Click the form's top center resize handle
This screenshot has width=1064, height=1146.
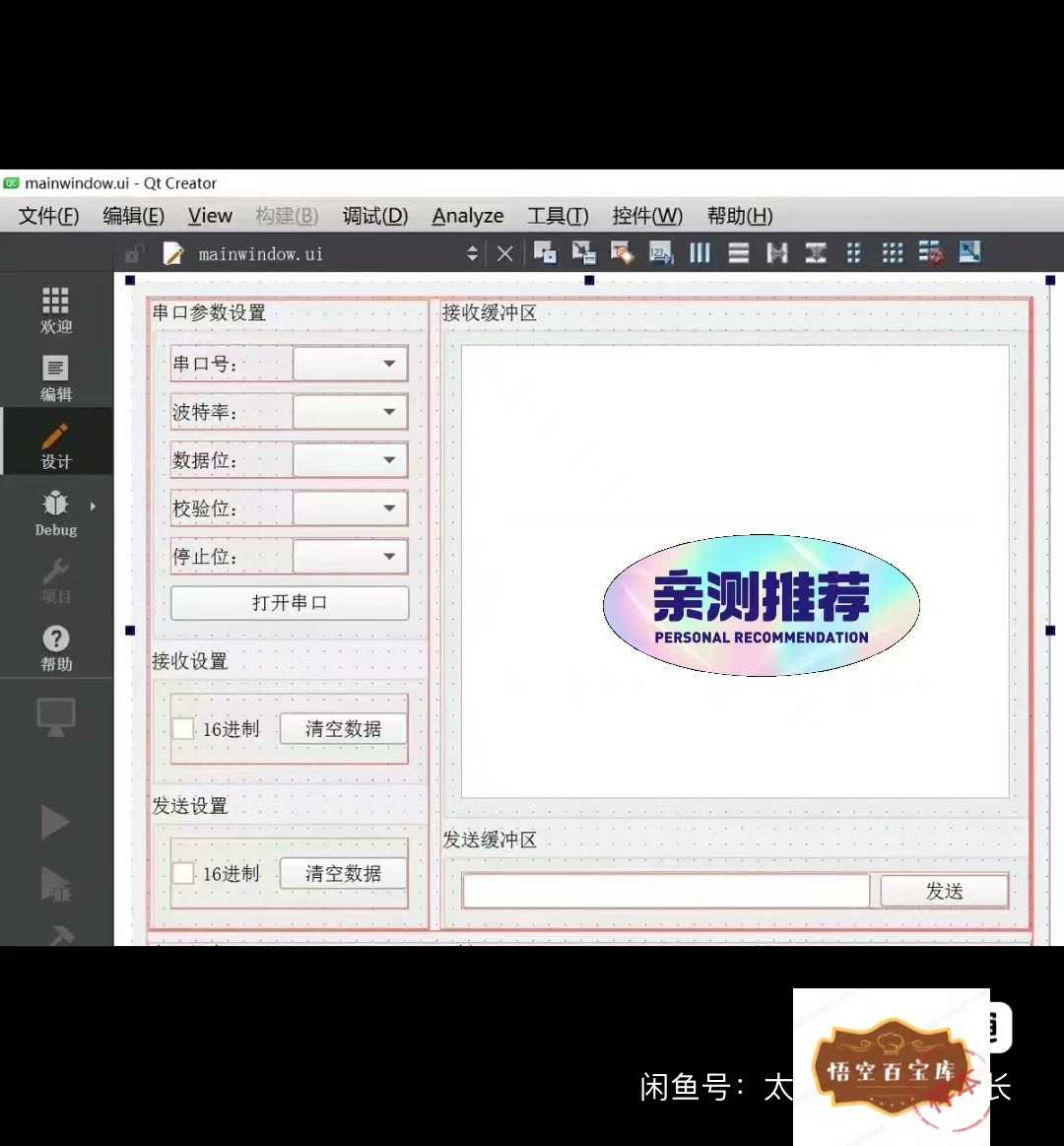click(590, 281)
